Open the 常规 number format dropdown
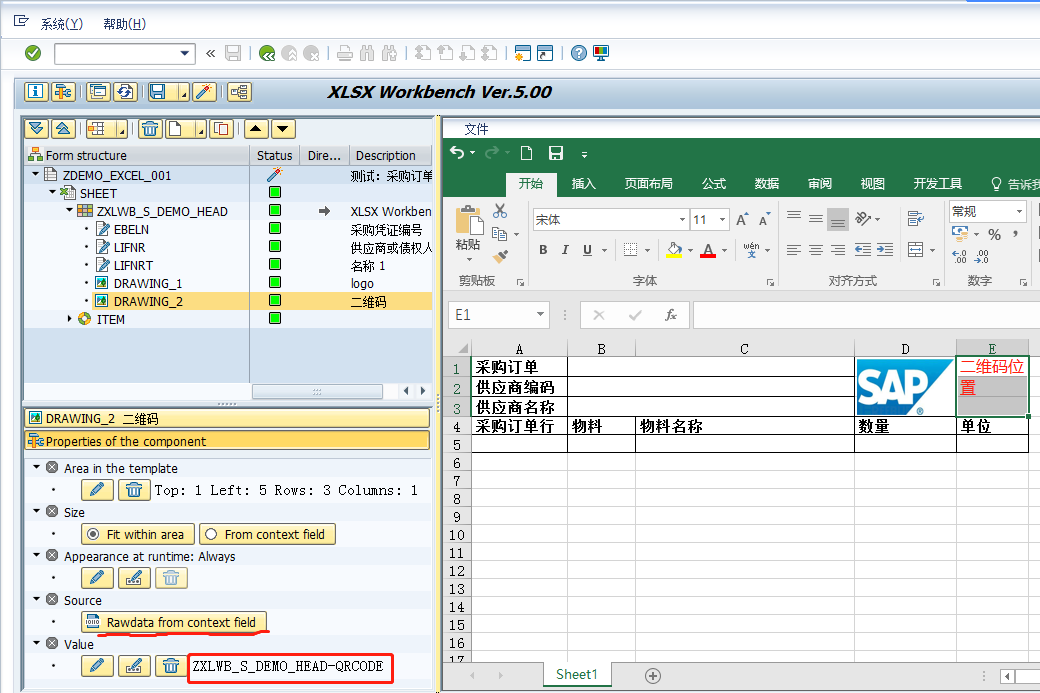1040x693 pixels. click(x=1019, y=212)
